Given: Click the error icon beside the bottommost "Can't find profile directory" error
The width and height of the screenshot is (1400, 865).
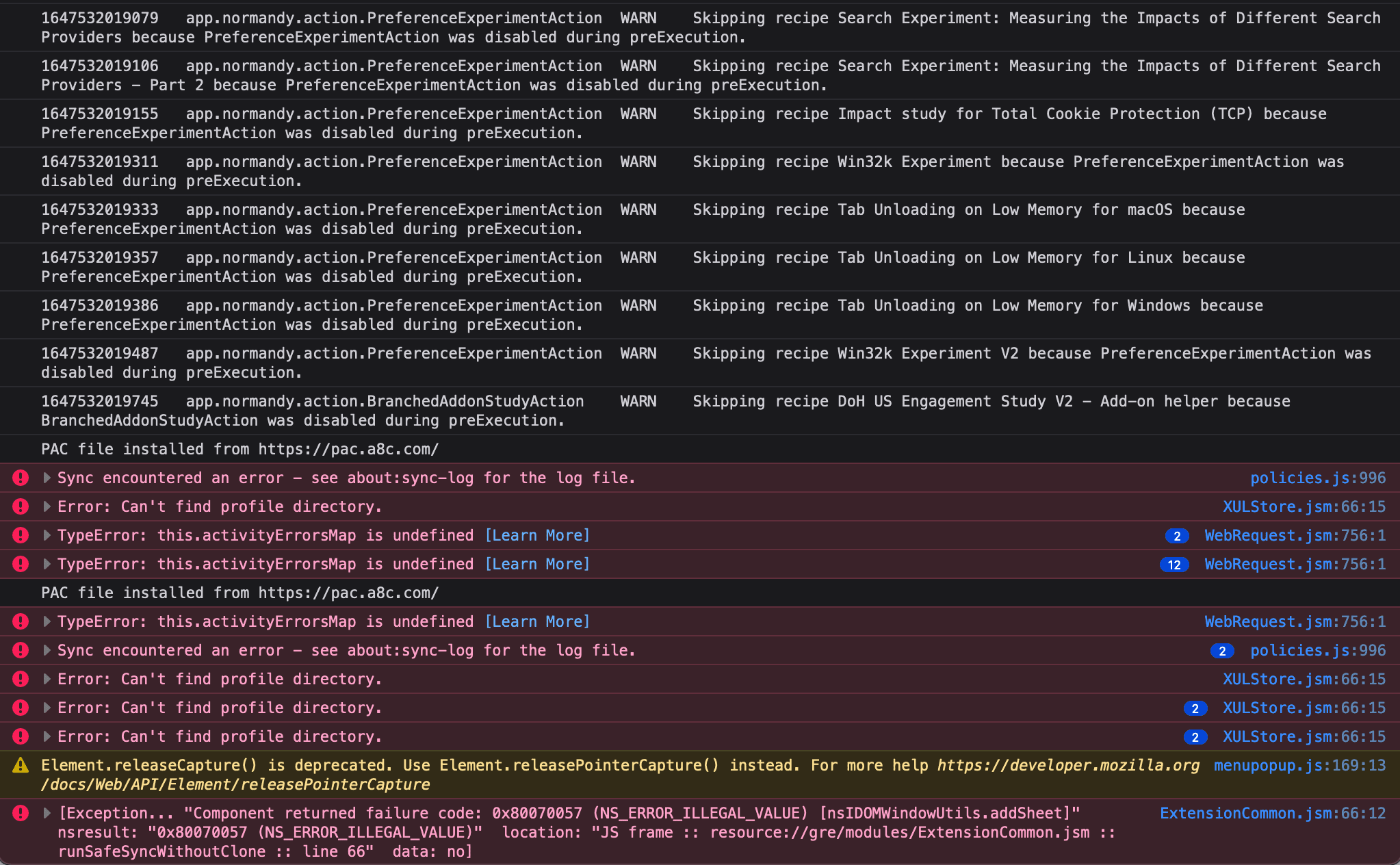Looking at the screenshot, I should click(21, 736).
